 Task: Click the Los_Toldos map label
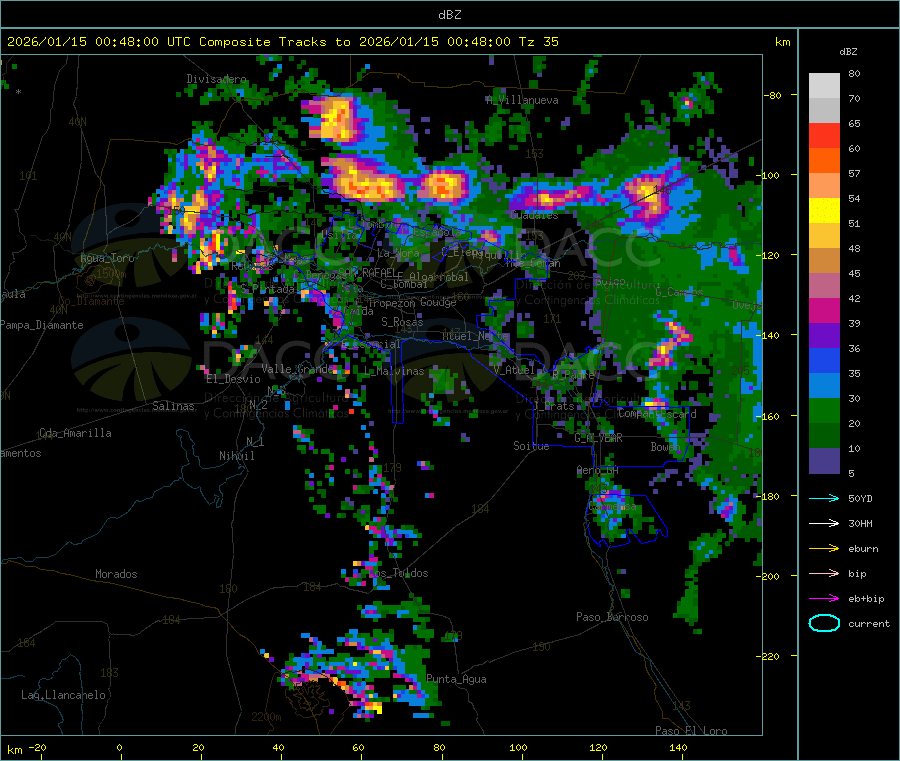point(398,573)
